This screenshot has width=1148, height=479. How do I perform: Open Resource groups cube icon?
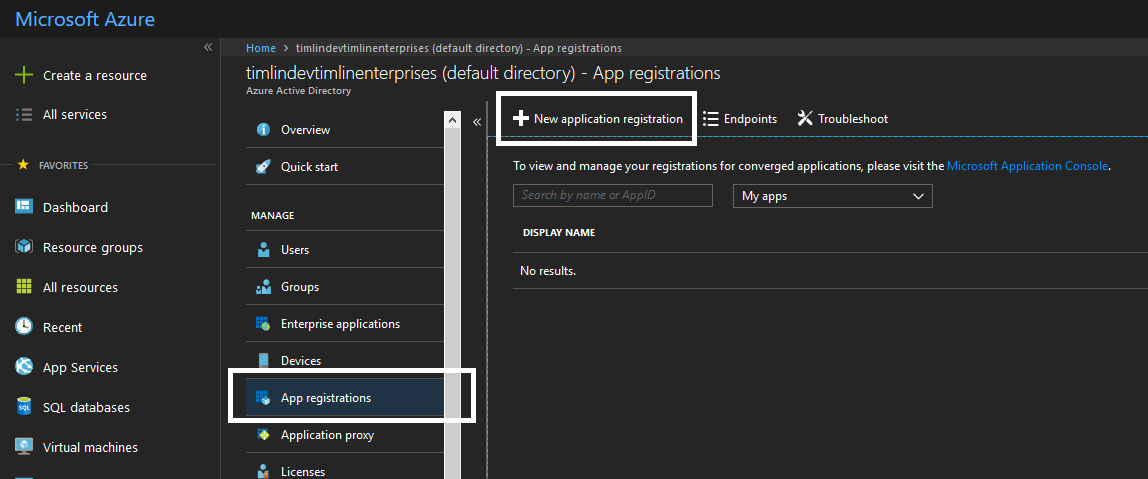[x=24, y=247]
